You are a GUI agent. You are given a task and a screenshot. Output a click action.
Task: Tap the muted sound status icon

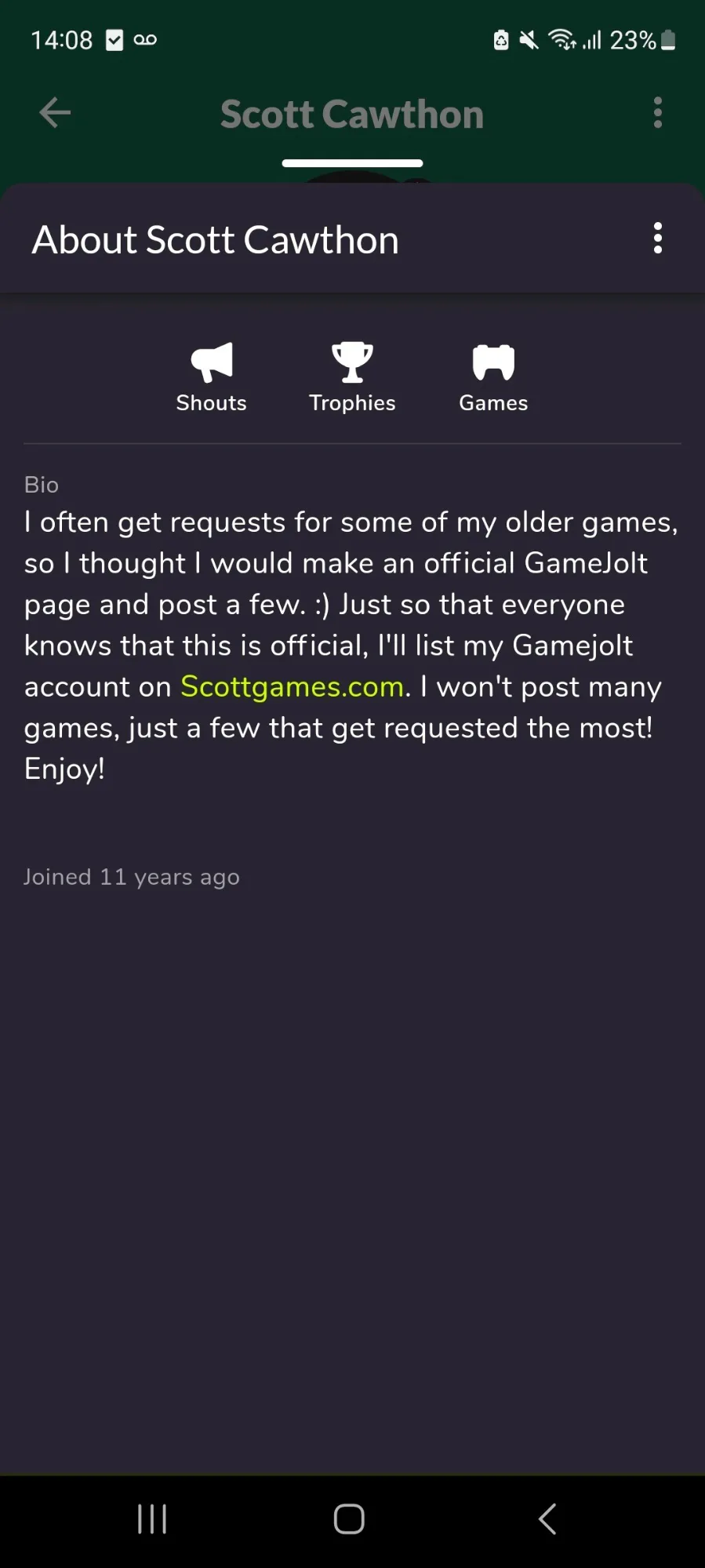tap(529, 40)
